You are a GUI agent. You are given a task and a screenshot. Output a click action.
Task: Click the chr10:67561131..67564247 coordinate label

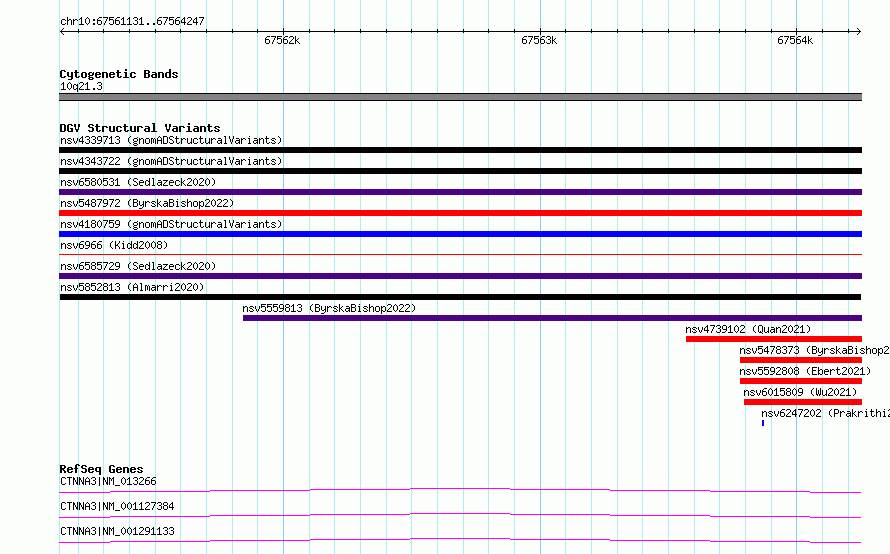132,21
